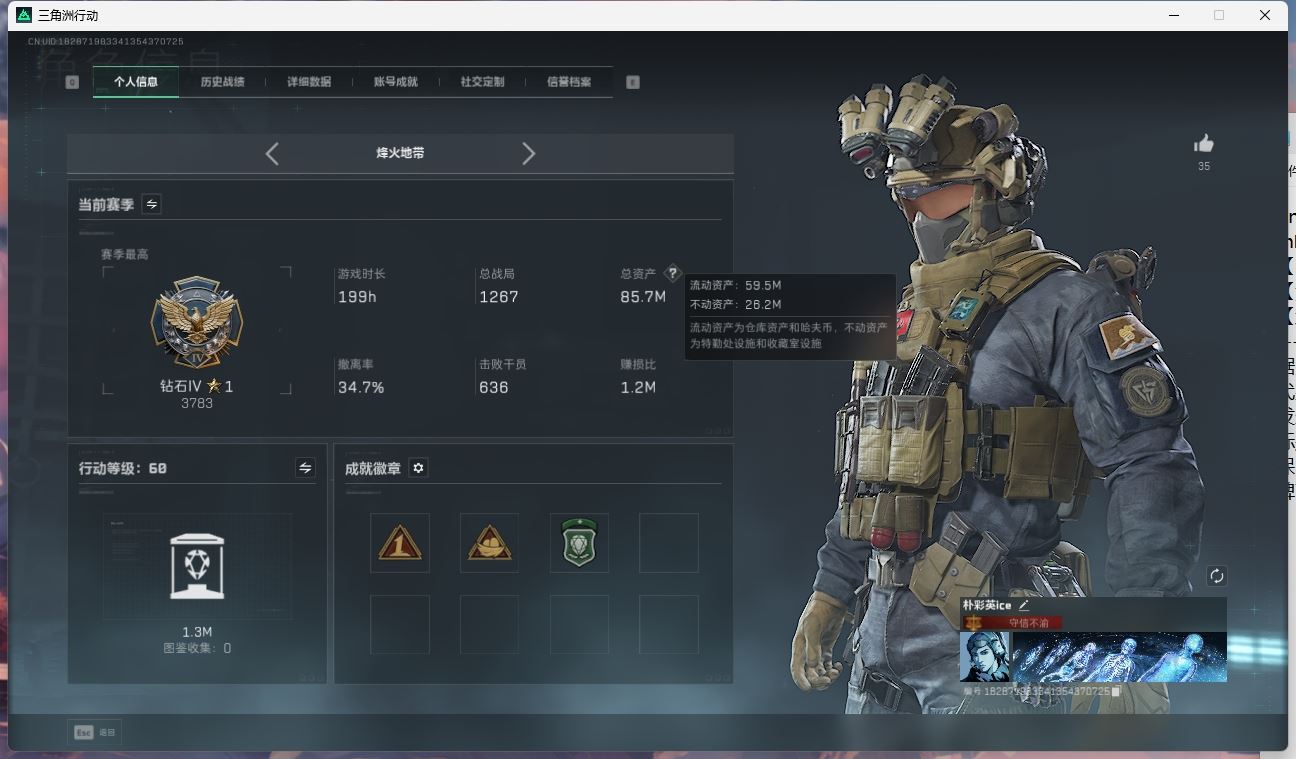This screenshot has width=1296, height=759.
Task: Click the rotate character icon
Action: pos(1216,576)
